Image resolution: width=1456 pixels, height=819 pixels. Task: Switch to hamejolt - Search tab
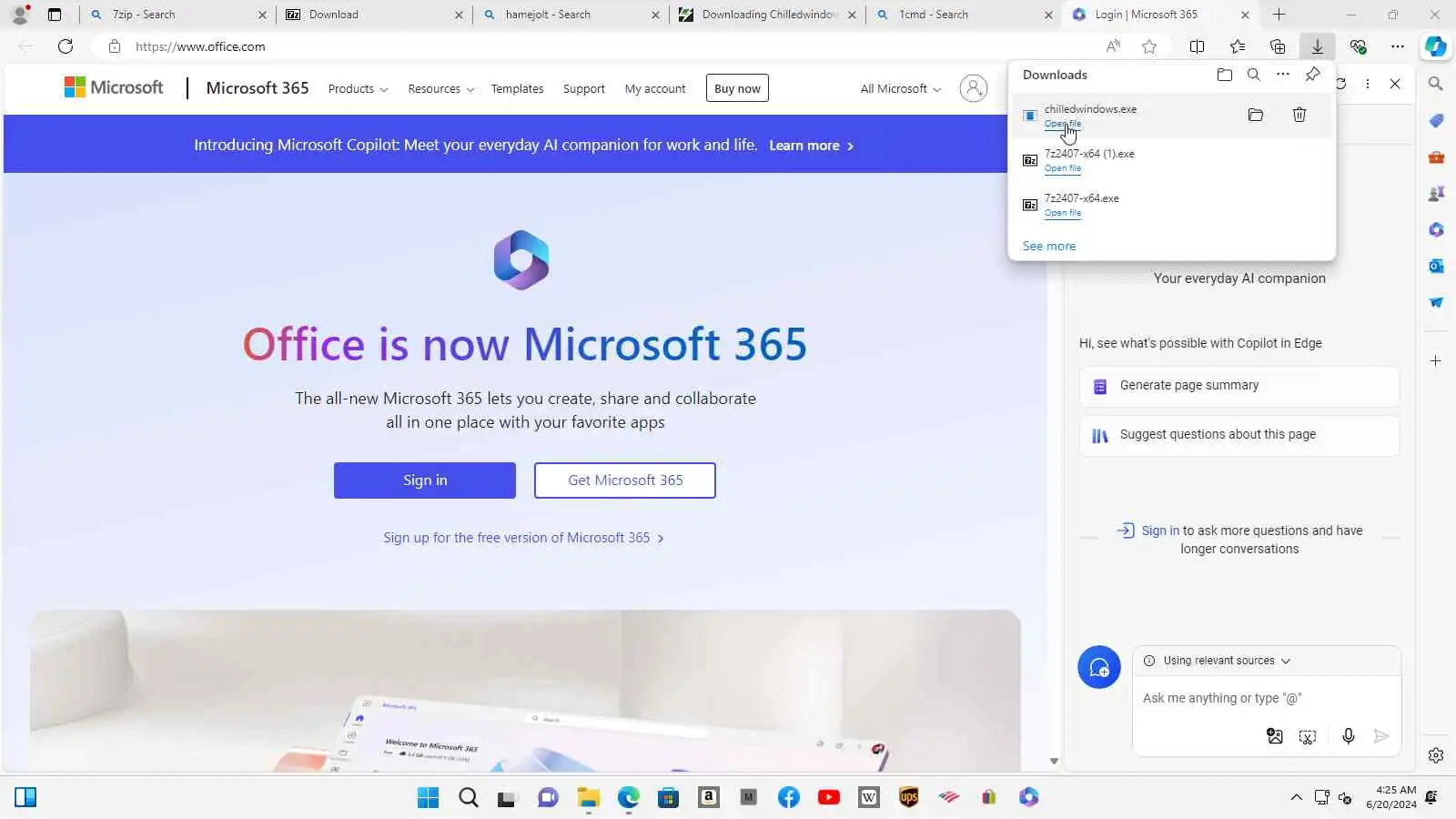pos(571,15)
